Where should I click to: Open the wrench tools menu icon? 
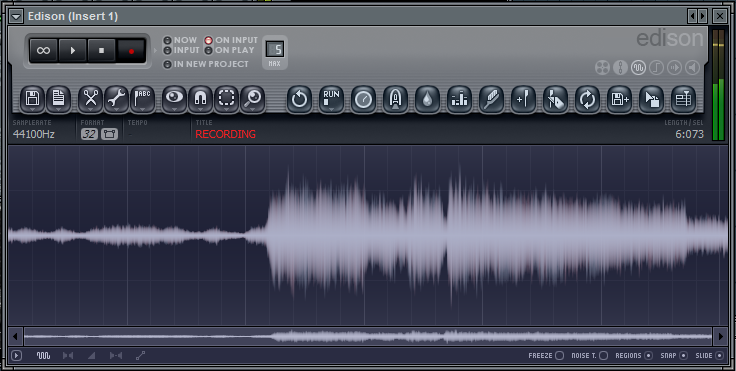click(116, 99)
